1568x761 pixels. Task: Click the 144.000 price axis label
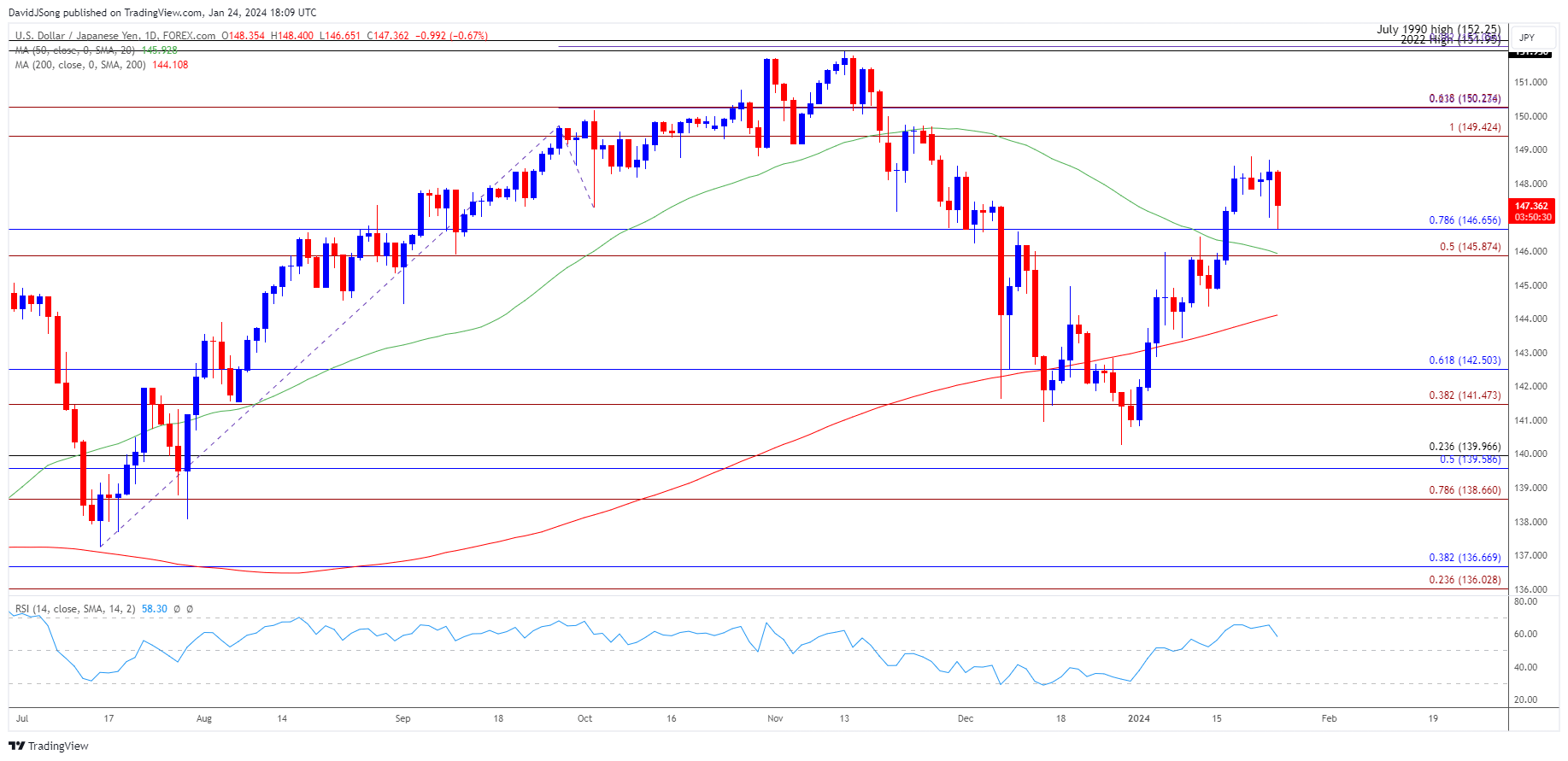(x=1530, y=319)
